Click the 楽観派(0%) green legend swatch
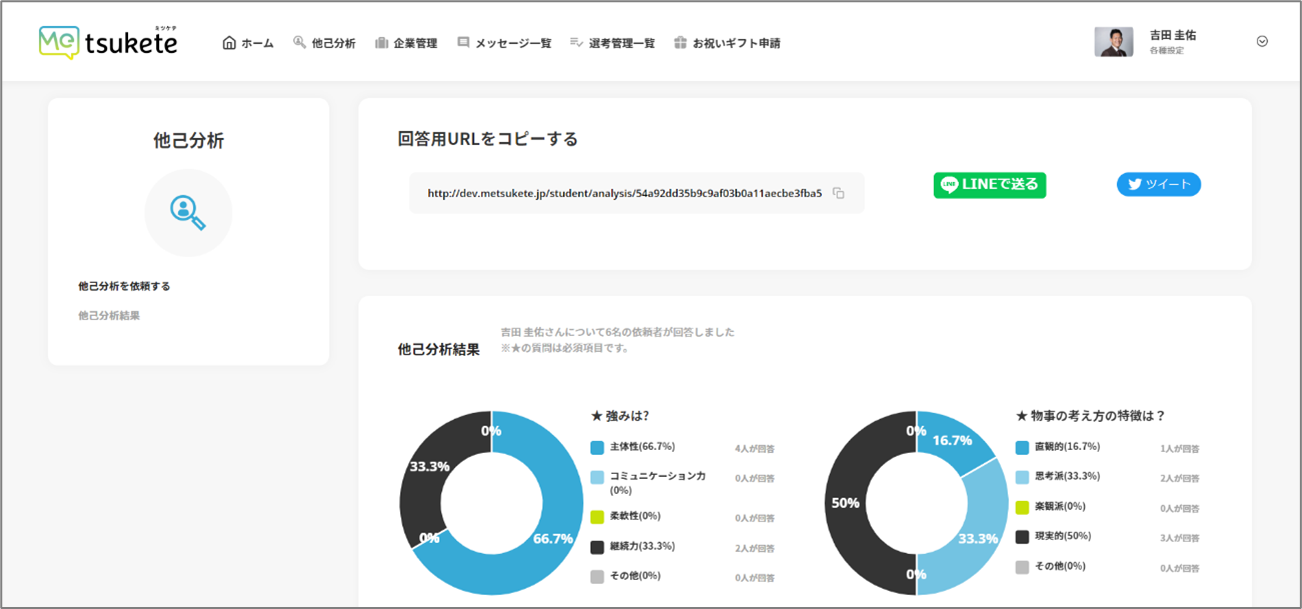Viewport: 1302px width, 609px height. (x=1022, y=508)
